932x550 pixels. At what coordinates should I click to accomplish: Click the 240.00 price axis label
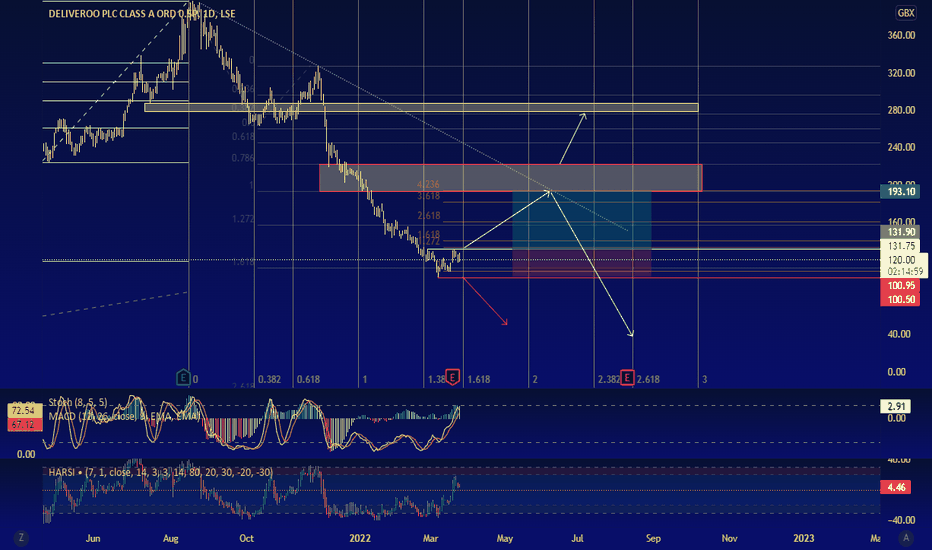(x=901, y=147)
